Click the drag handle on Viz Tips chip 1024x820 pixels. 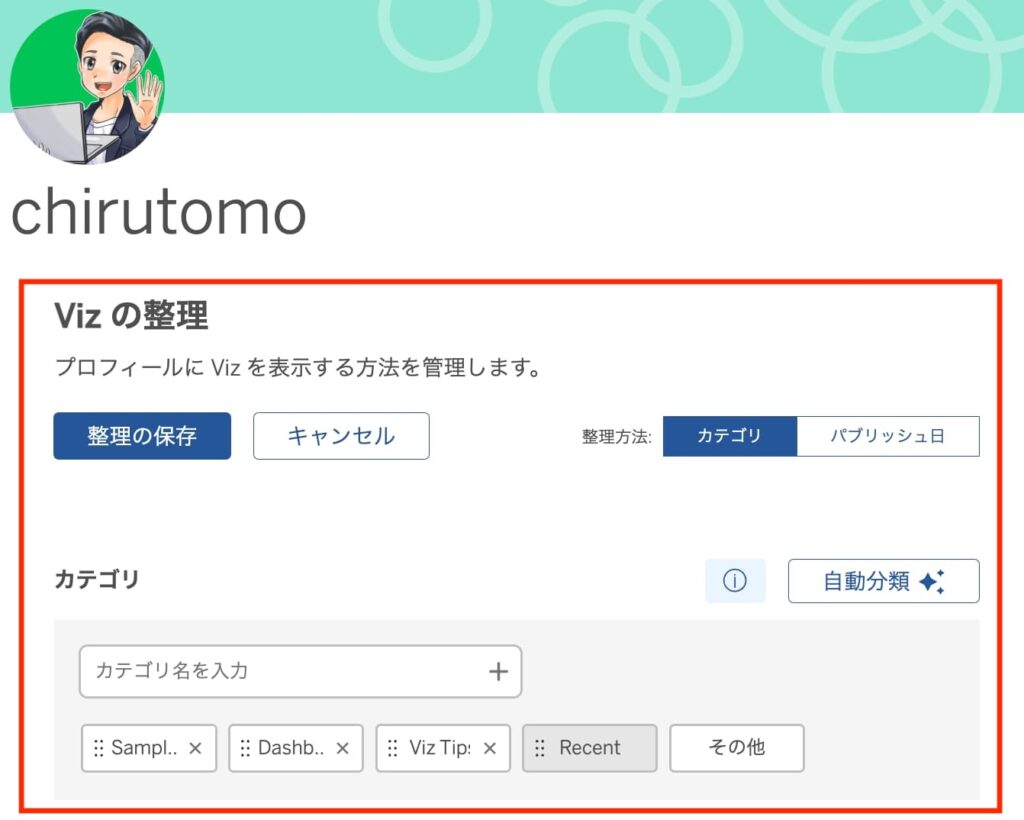(393, 748)
